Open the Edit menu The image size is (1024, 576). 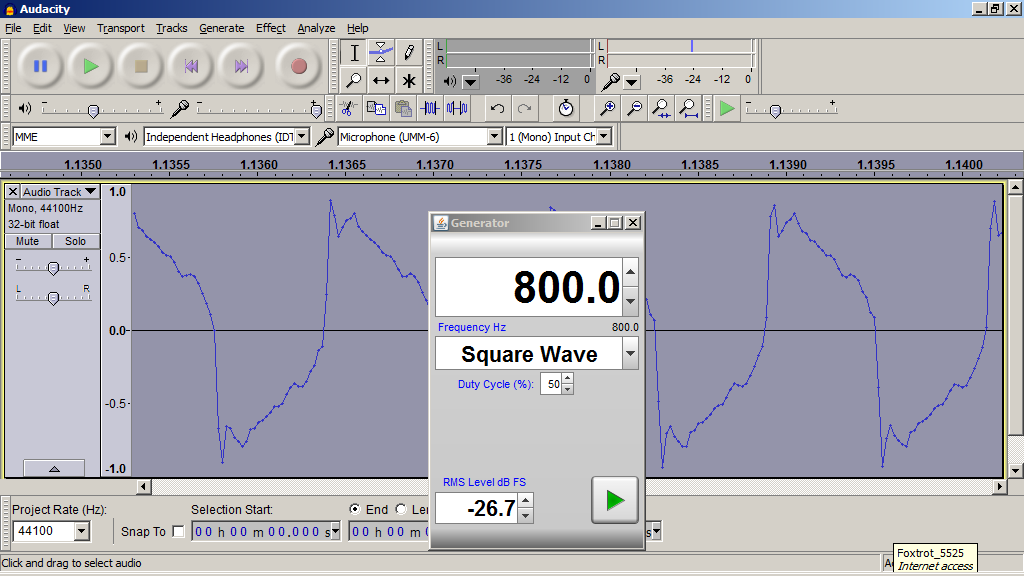[x=42, y=28]
